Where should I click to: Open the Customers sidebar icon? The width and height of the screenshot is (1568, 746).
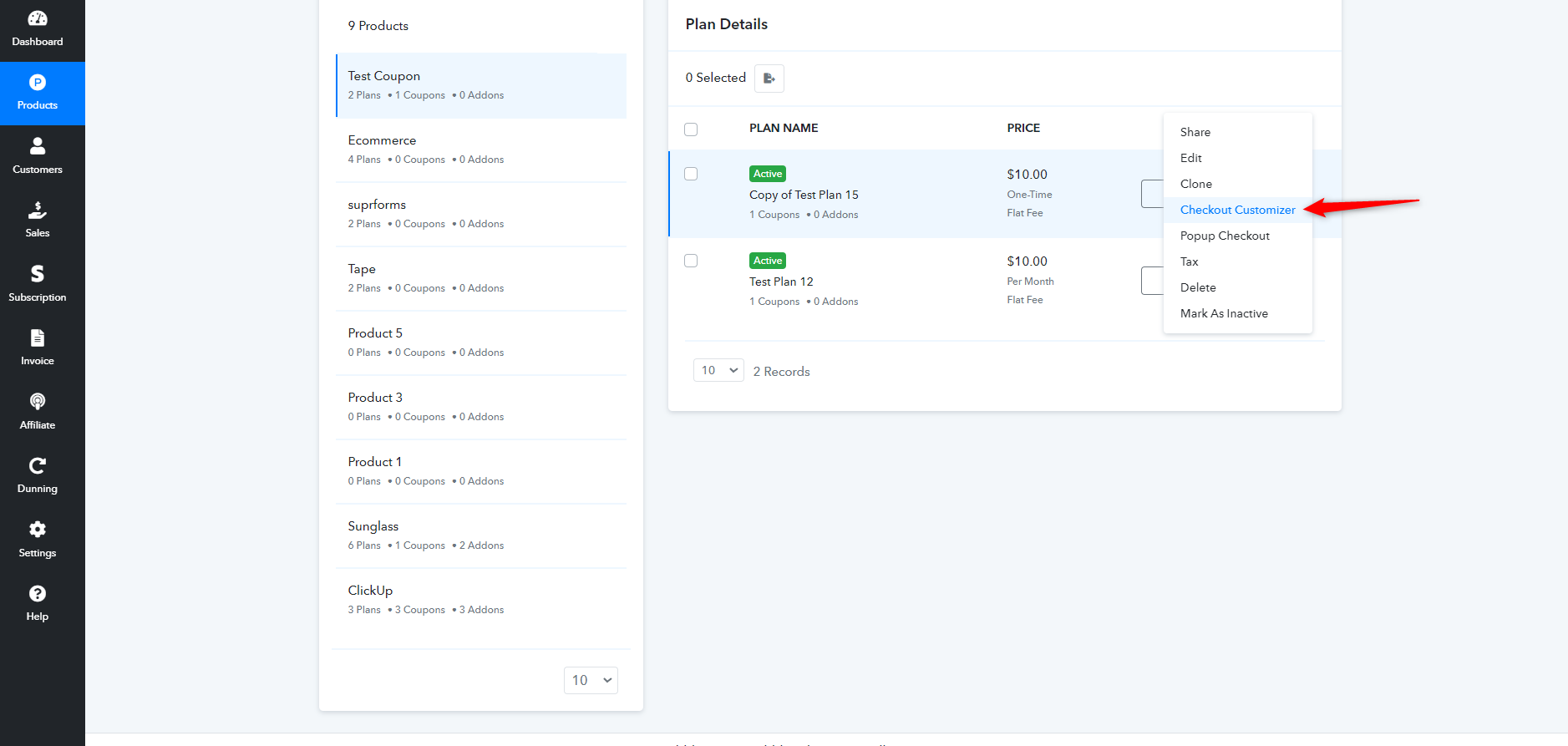(38, 146)
